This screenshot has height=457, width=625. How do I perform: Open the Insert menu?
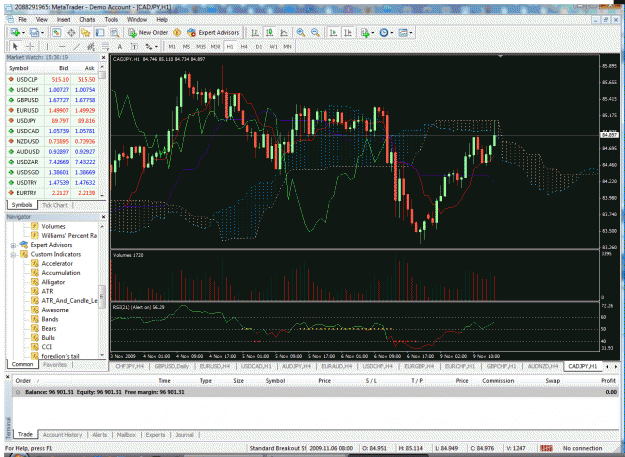[63, 20]
